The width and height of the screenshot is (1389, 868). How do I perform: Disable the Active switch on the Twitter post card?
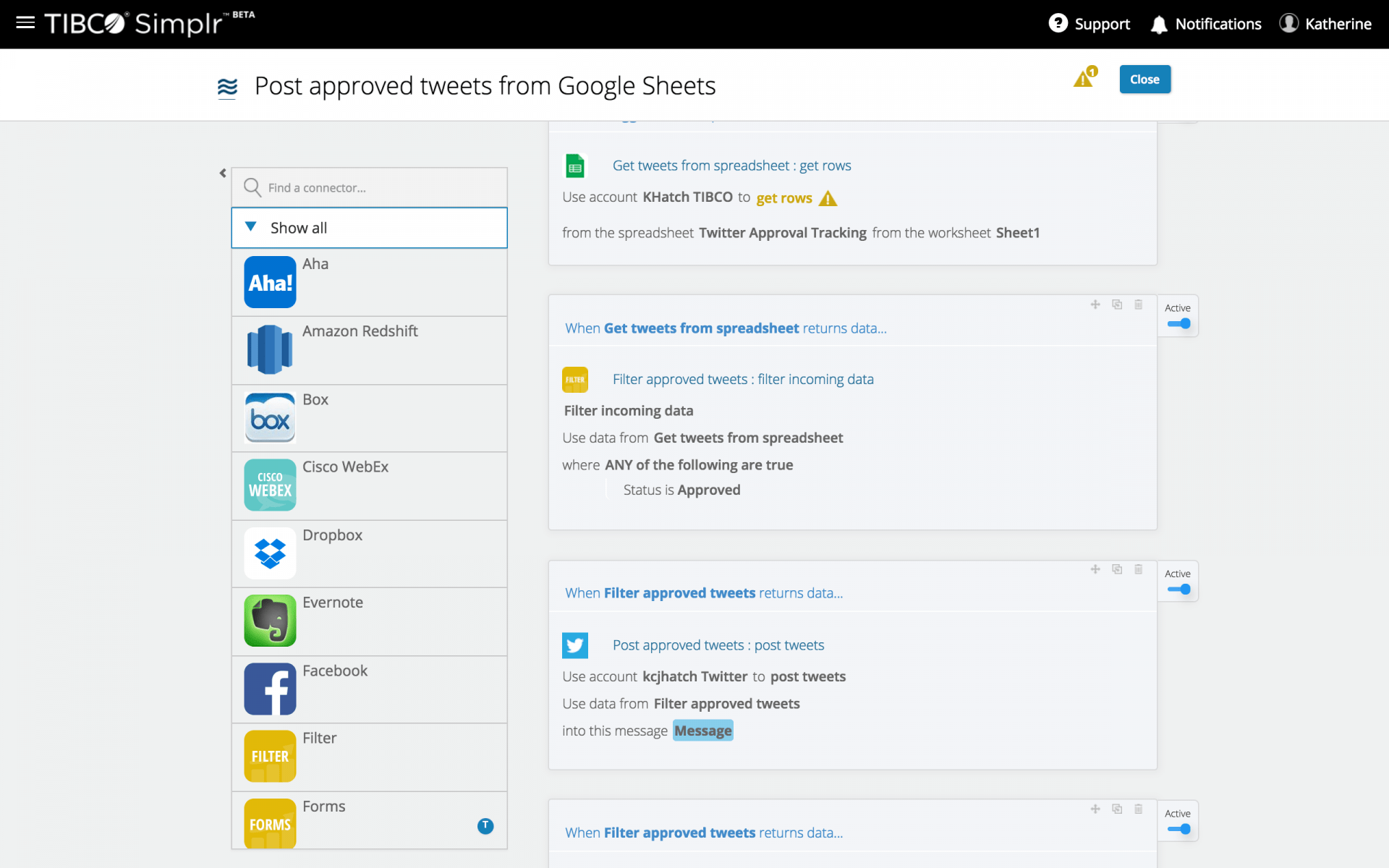[x=1178, y=589]
